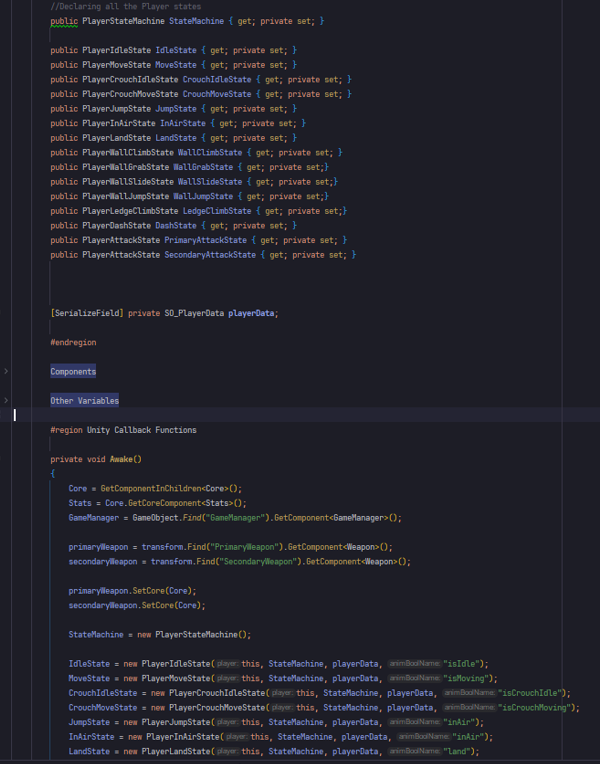Click the '#region Unity Callback Functions' line
Viewport: 600px width, 764px height.
coord(123,431)
